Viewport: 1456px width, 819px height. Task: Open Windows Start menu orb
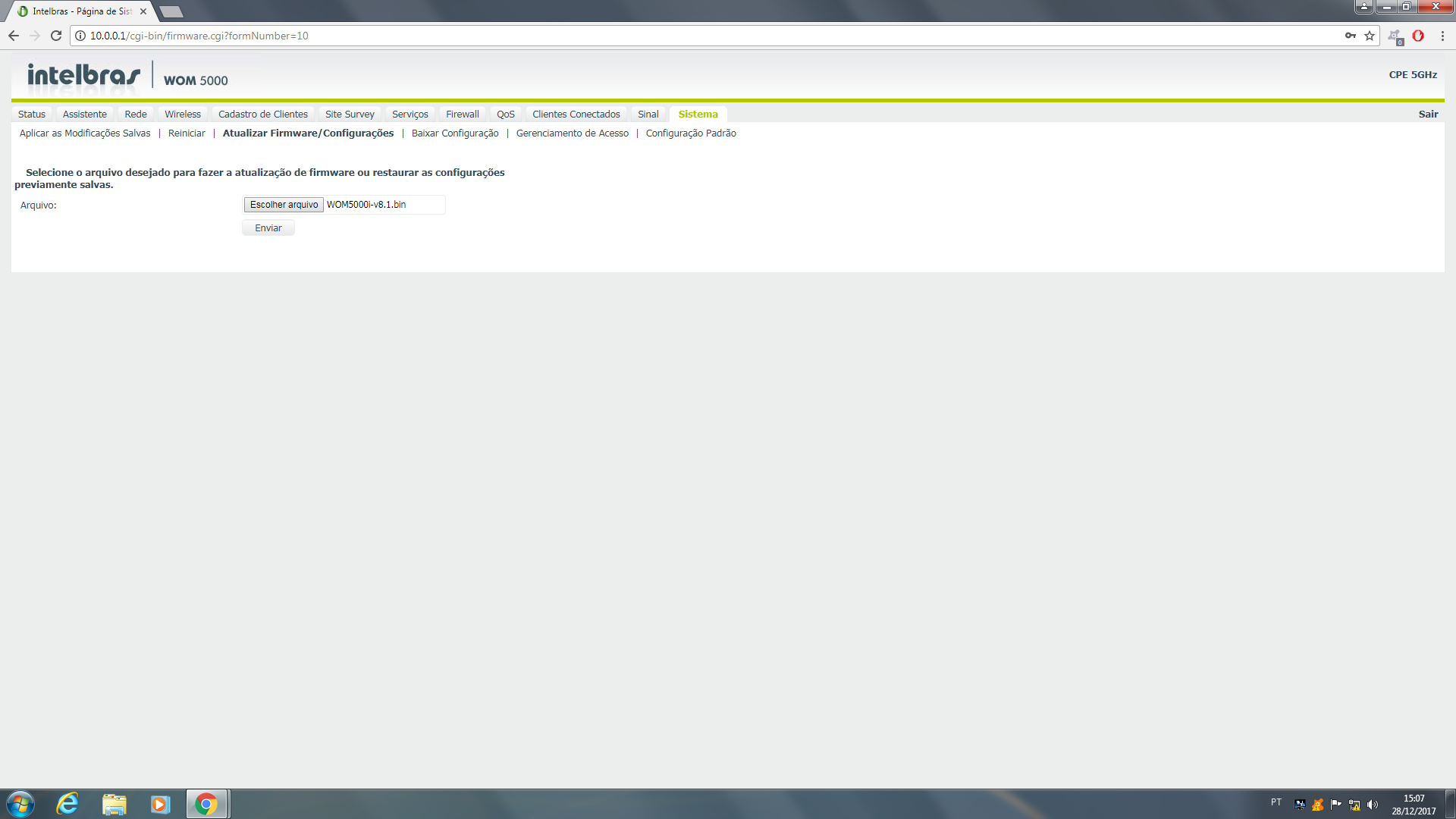20,804
